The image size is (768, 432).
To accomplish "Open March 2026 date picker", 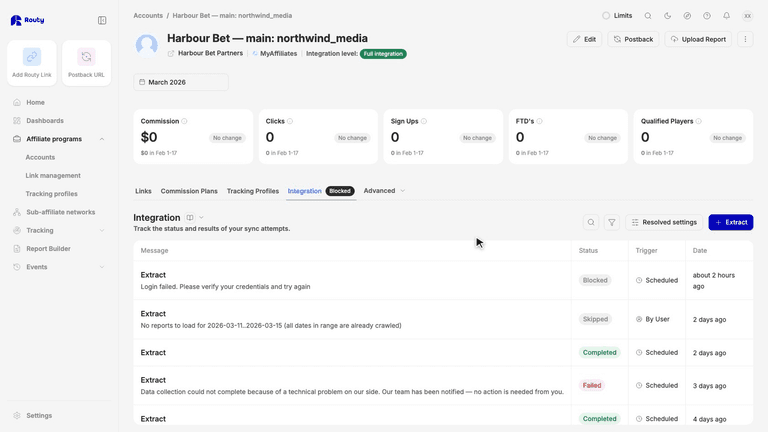I will [181, 82].
